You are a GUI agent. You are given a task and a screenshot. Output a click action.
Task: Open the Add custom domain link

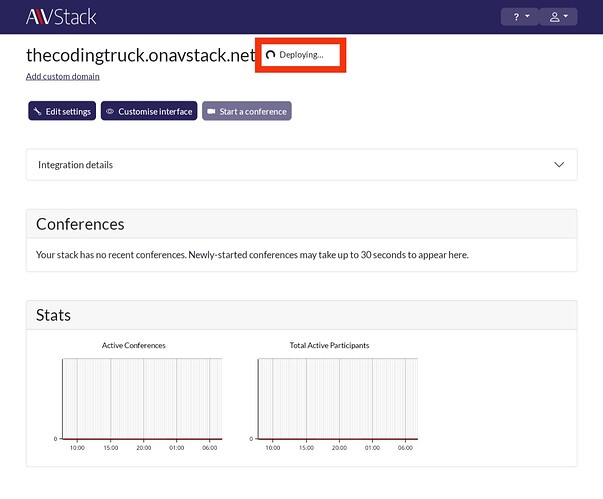[x=63, y=76]
